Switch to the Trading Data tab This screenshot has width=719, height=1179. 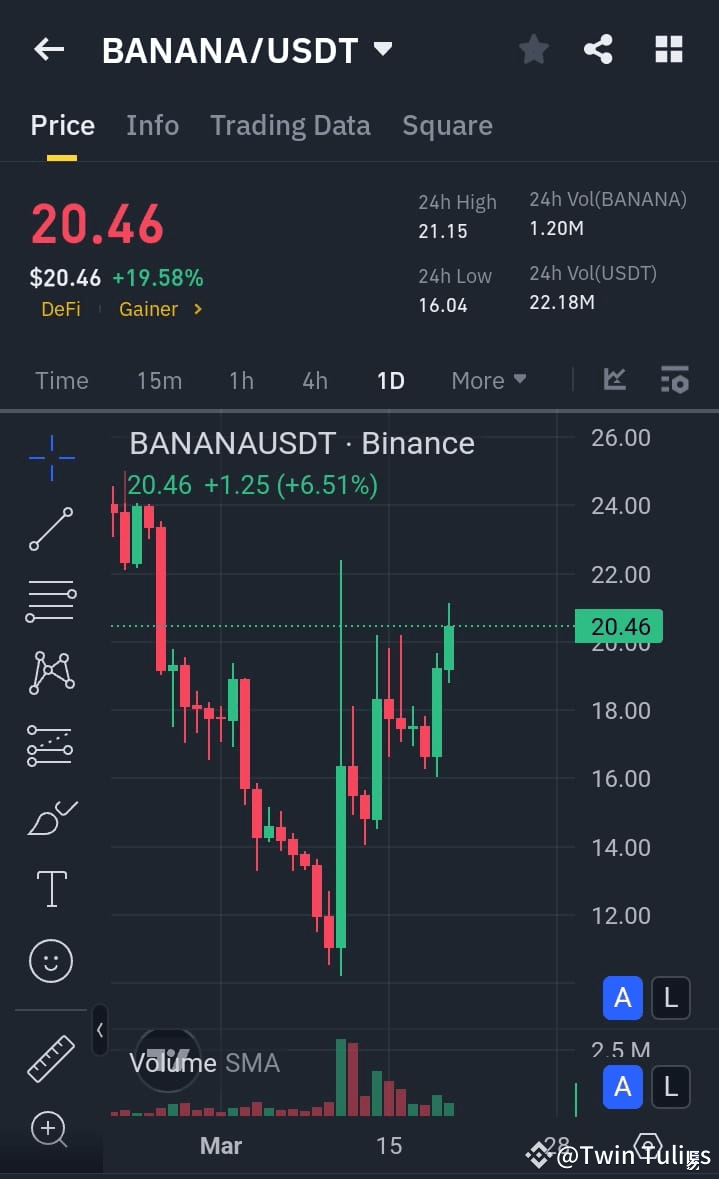[290, 124]
